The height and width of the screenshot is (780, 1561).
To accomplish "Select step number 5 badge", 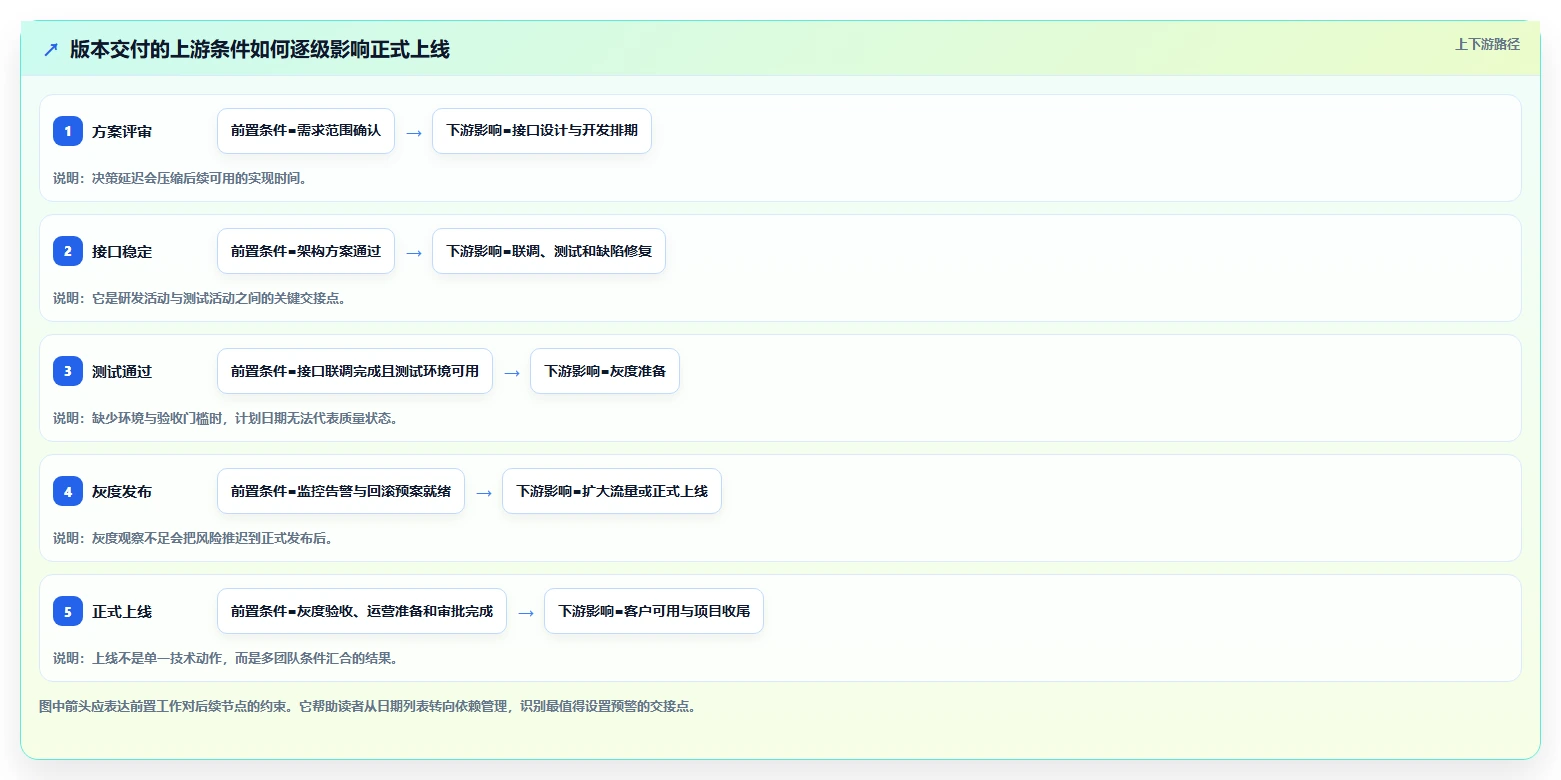I will click(x=68, y=611).
